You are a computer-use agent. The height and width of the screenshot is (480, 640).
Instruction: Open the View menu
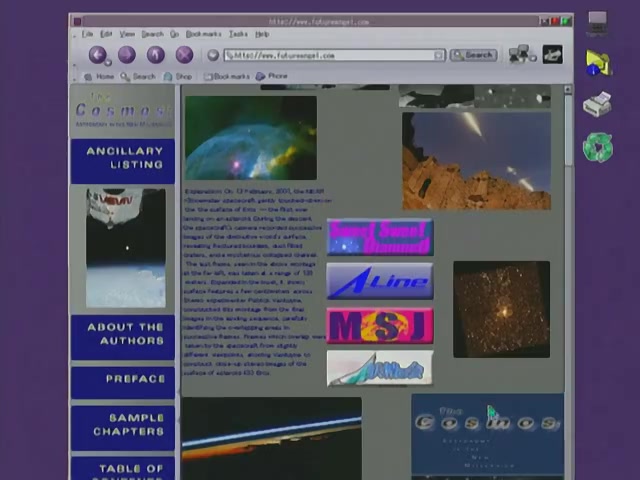[127, 34]
